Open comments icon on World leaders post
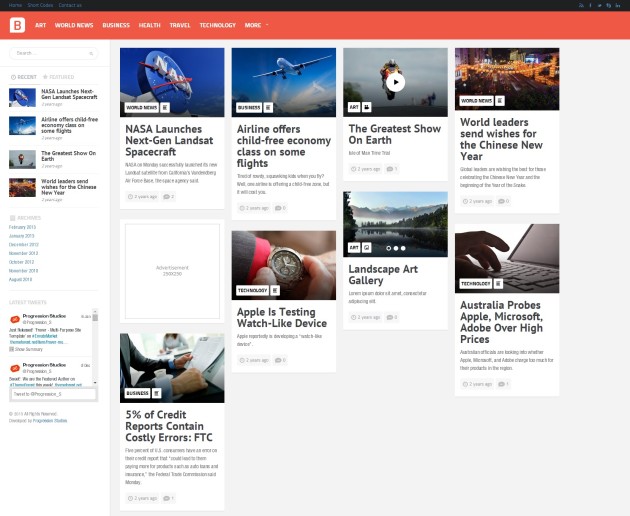The width and height of the screenshot is (630, 516). [x=501, y=201]
